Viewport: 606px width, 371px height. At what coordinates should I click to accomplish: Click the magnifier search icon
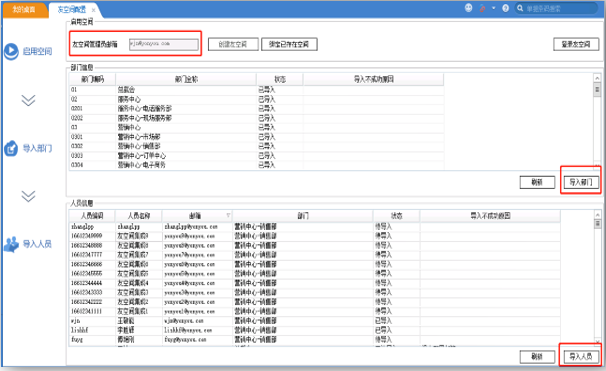pos(520,8)
